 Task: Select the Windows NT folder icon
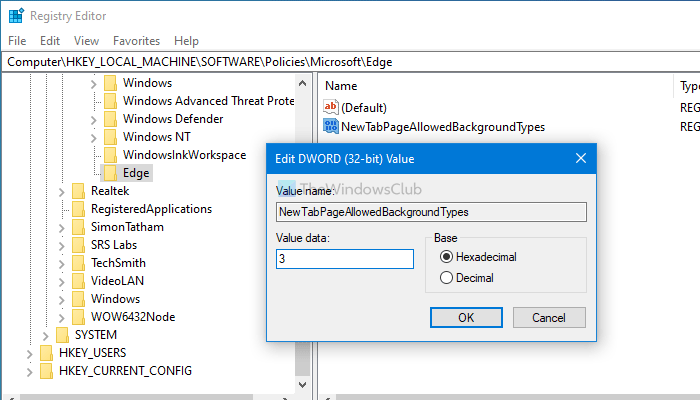coord(110,137)
